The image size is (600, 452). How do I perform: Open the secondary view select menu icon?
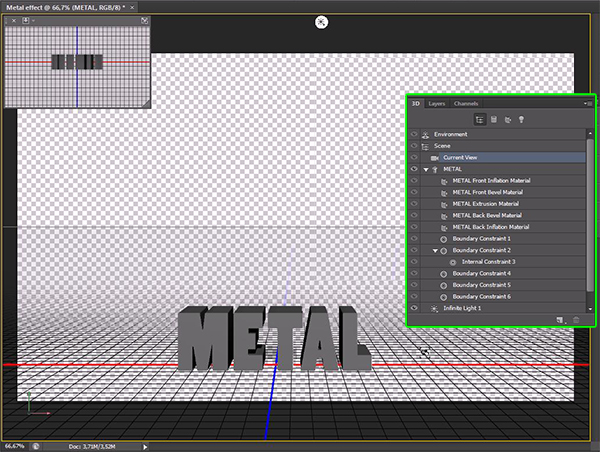click(x=28, y=20)
